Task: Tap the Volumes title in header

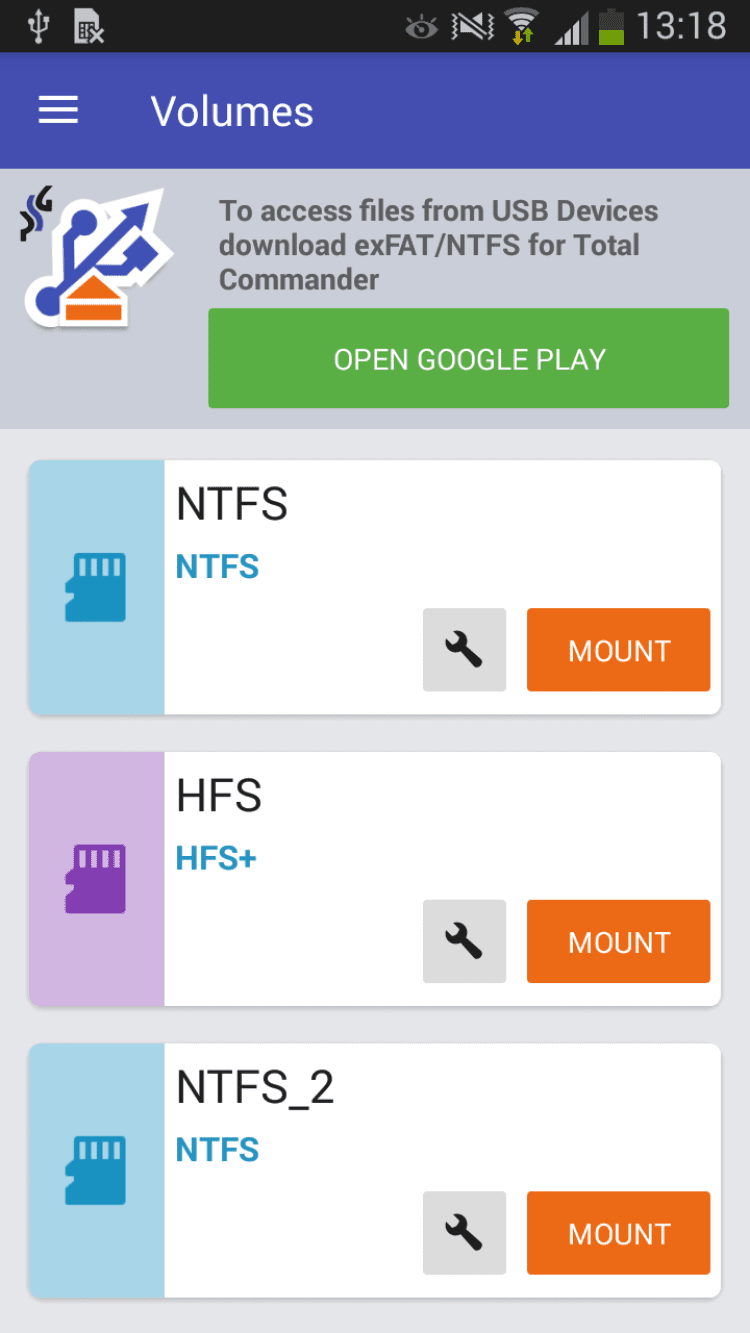Action: [x=232, y=112]
